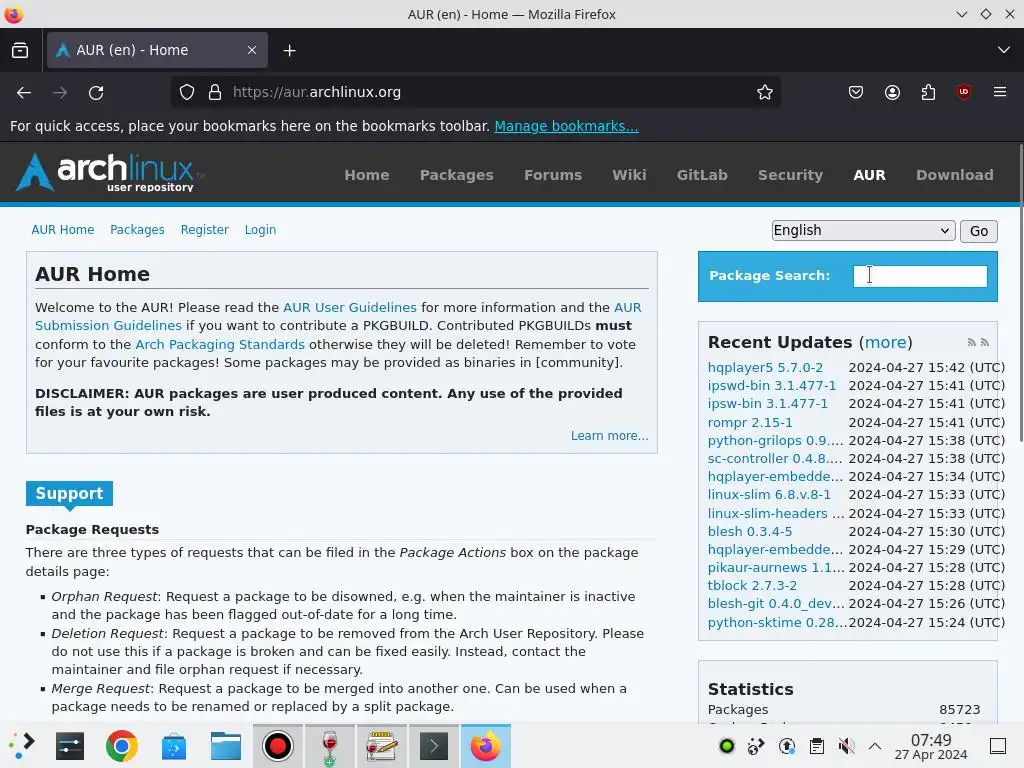Open the AUR User Guidelines link
This screenshot has width=1024, height=768.
(x=349, y=307)
